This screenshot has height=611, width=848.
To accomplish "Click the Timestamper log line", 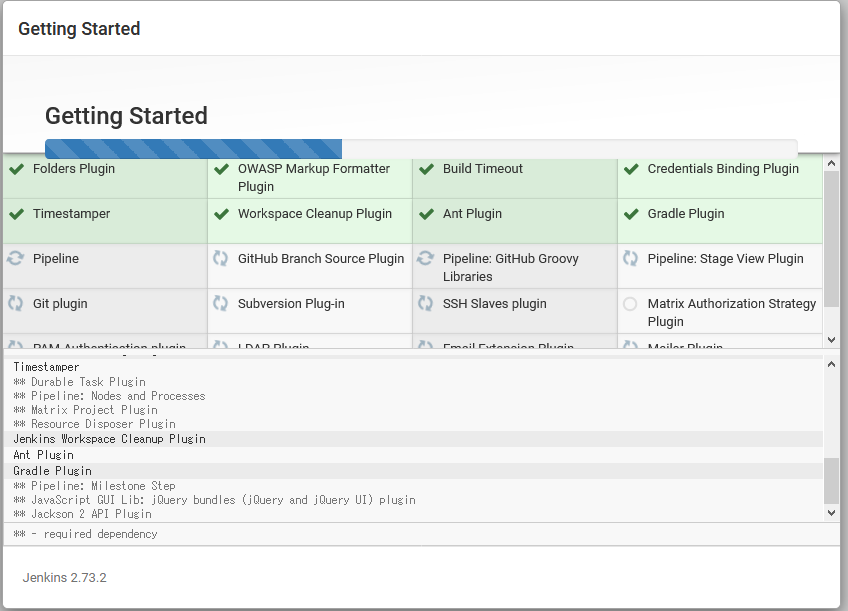I will pos(46,367).
